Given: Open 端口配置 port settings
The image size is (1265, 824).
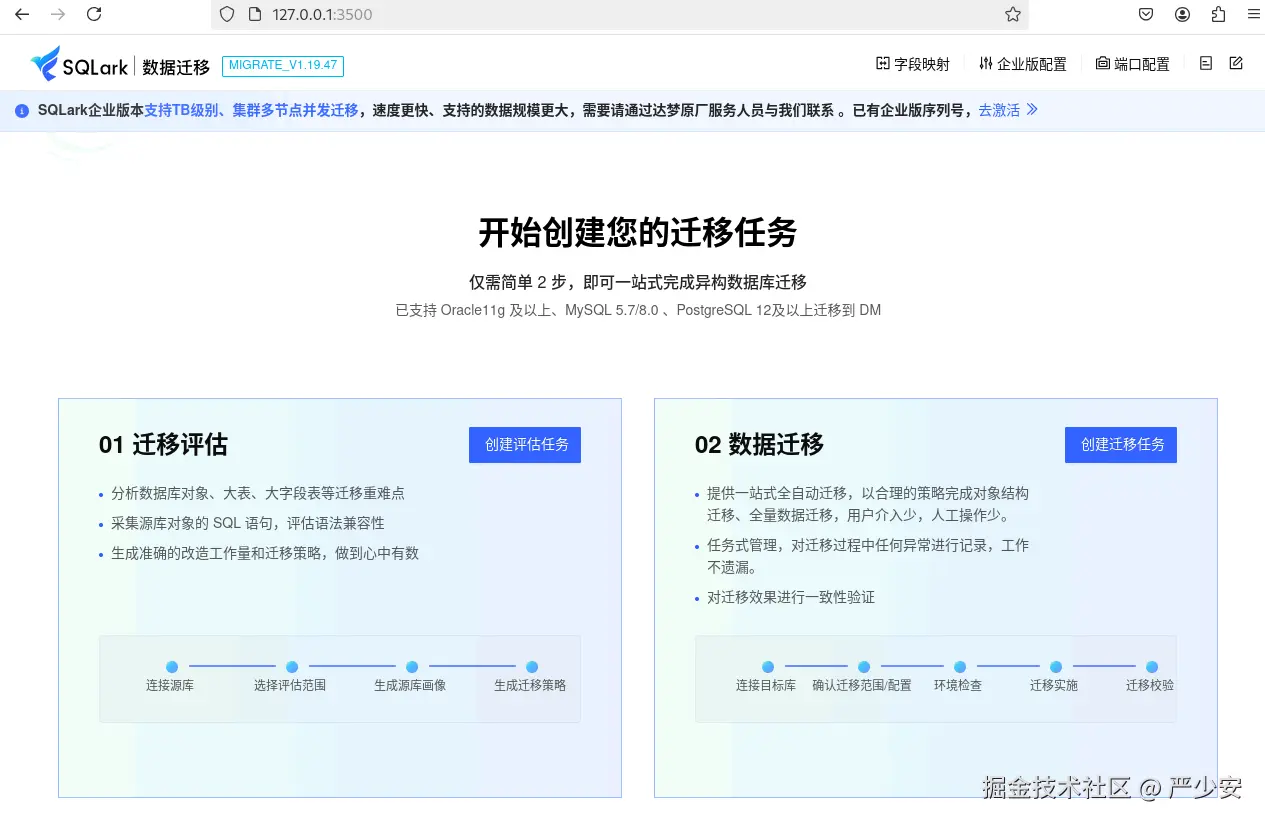Looking at the screenshot, I should click(x=1132, y=64).
